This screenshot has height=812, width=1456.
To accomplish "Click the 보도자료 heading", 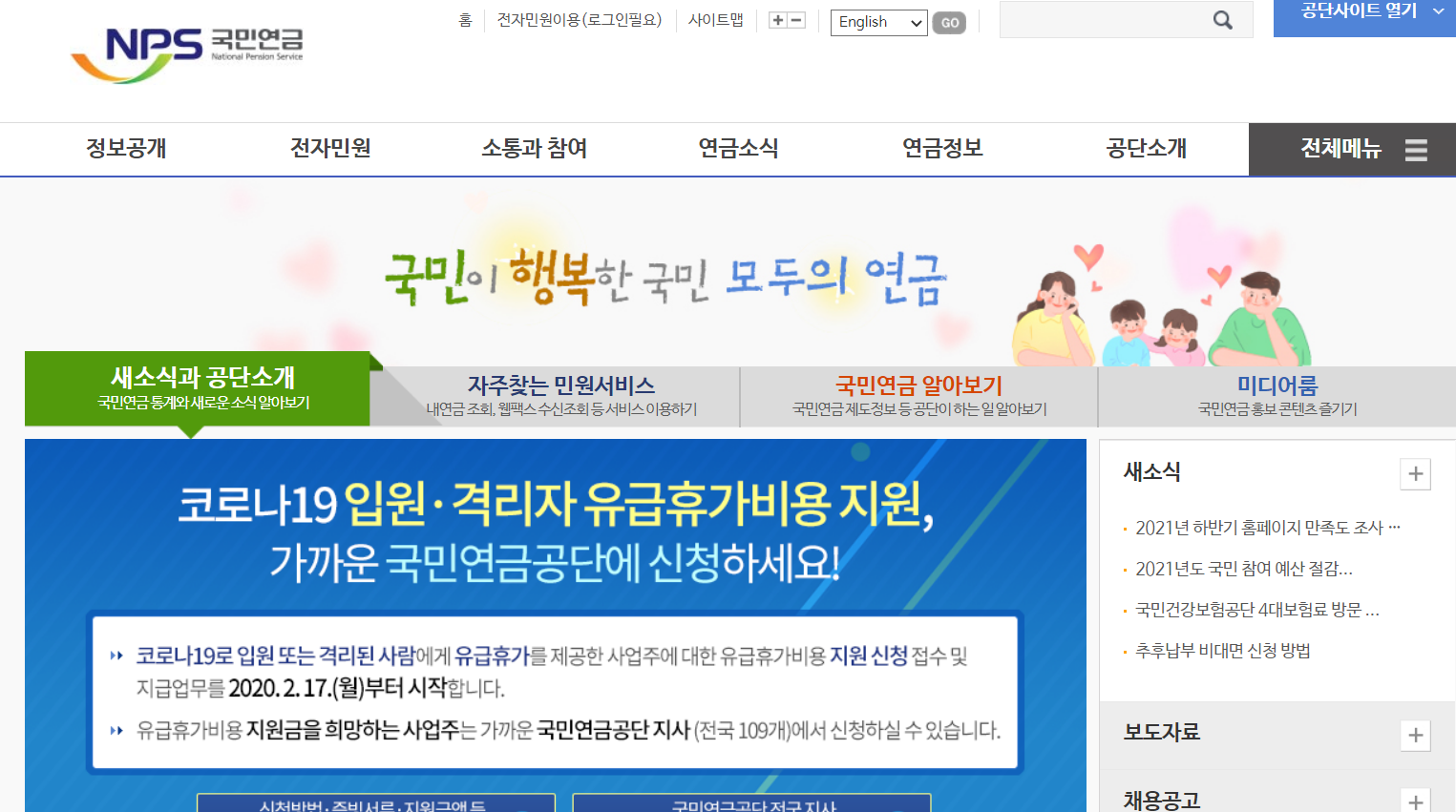I will click(1162, 732).
